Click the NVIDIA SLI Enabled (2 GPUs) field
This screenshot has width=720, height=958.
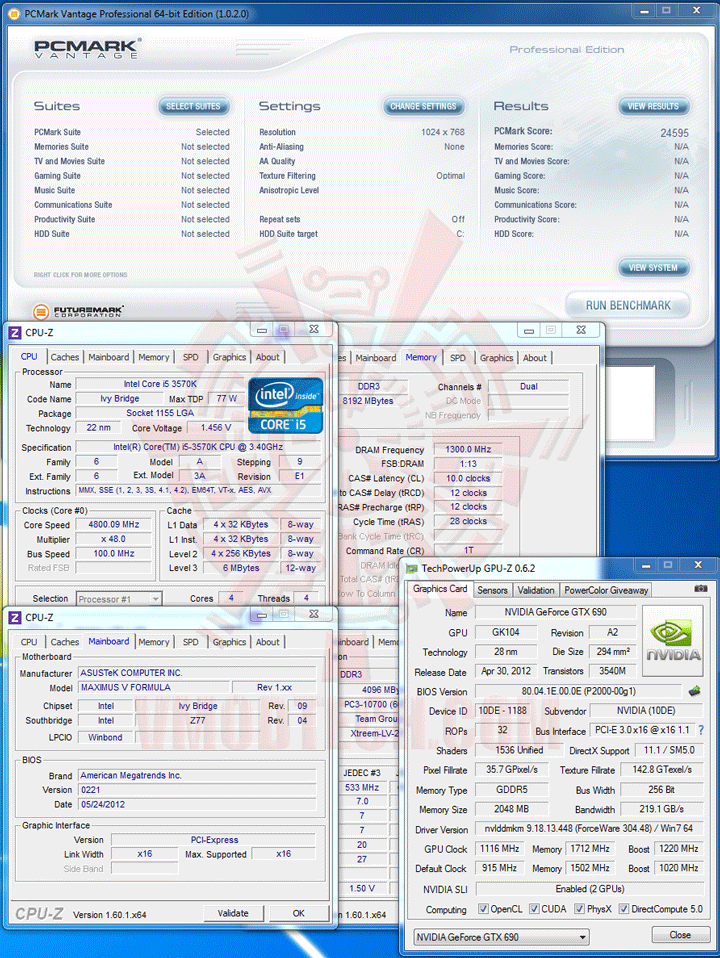click(590, 889)
